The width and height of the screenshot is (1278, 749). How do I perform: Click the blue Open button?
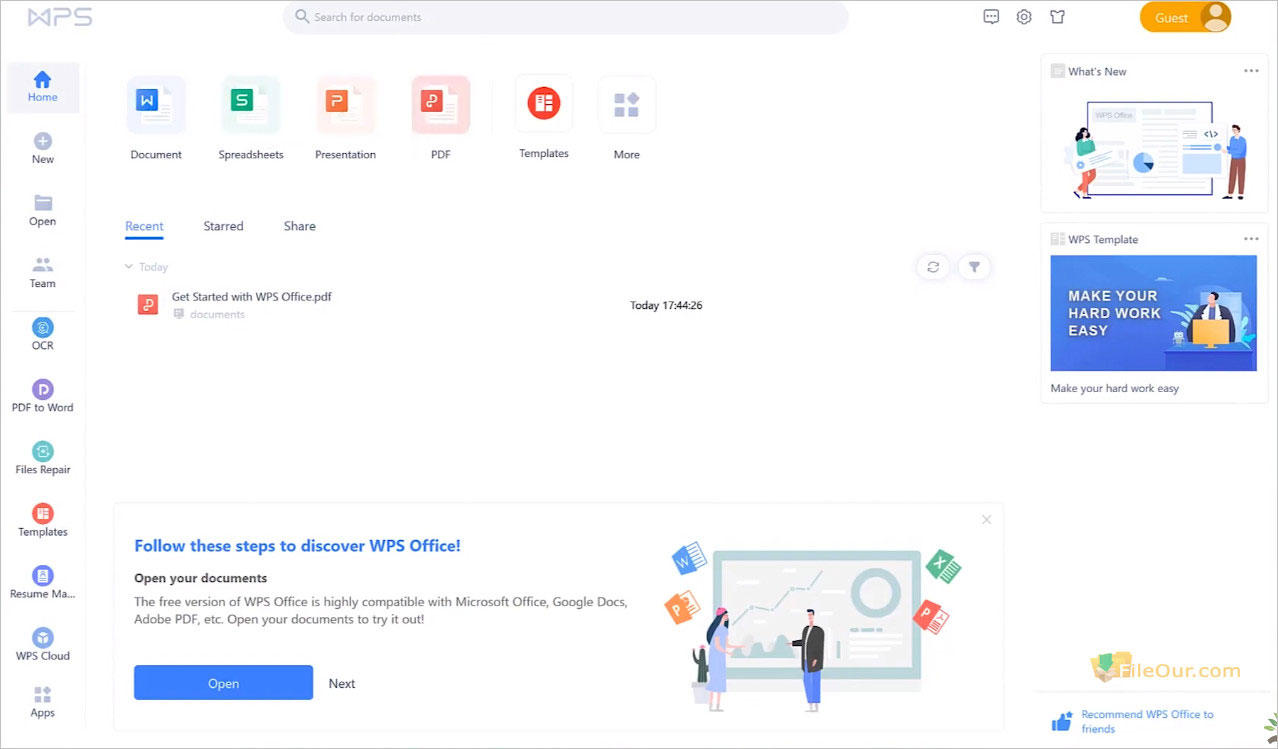click(223, 683)
